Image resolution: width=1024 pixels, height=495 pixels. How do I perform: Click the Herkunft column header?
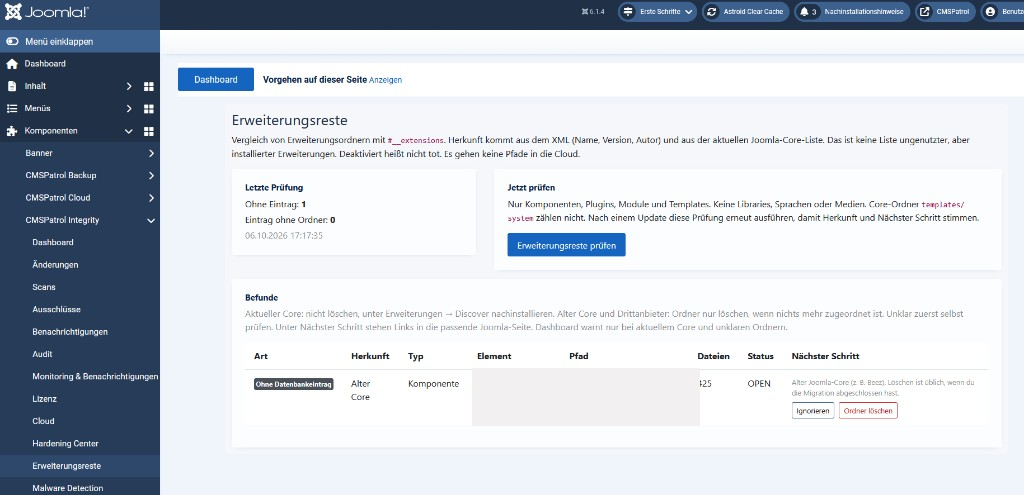click(370, 357)
